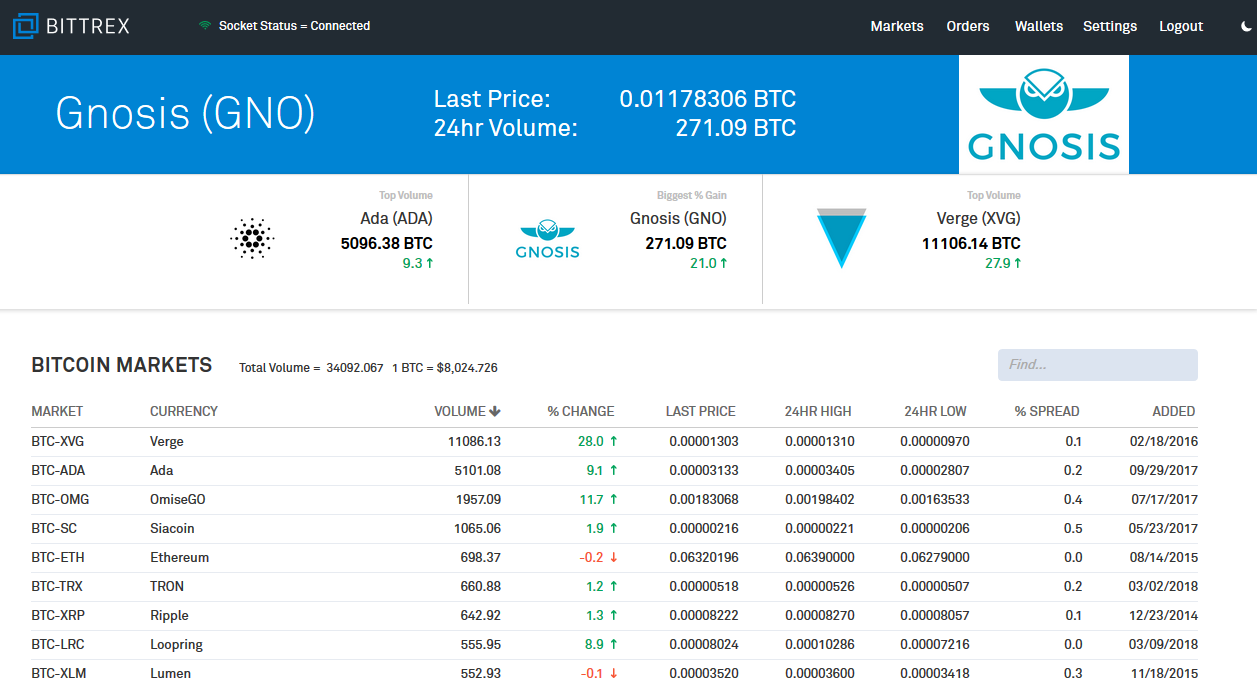The width and height of the screenshot is (1257, 688).
Task: Click the Ada (ADA) coin logo
Action: click(x=252, y=239)
